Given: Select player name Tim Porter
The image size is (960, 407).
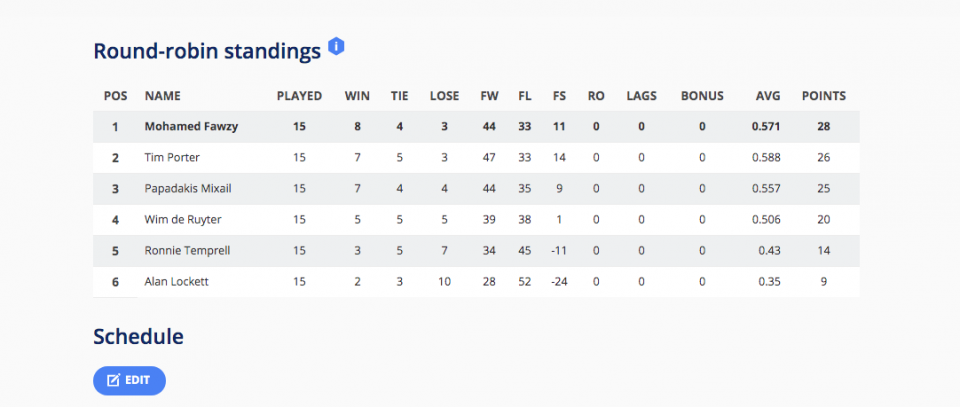Looking at the screenshot, I should [172, 158].
